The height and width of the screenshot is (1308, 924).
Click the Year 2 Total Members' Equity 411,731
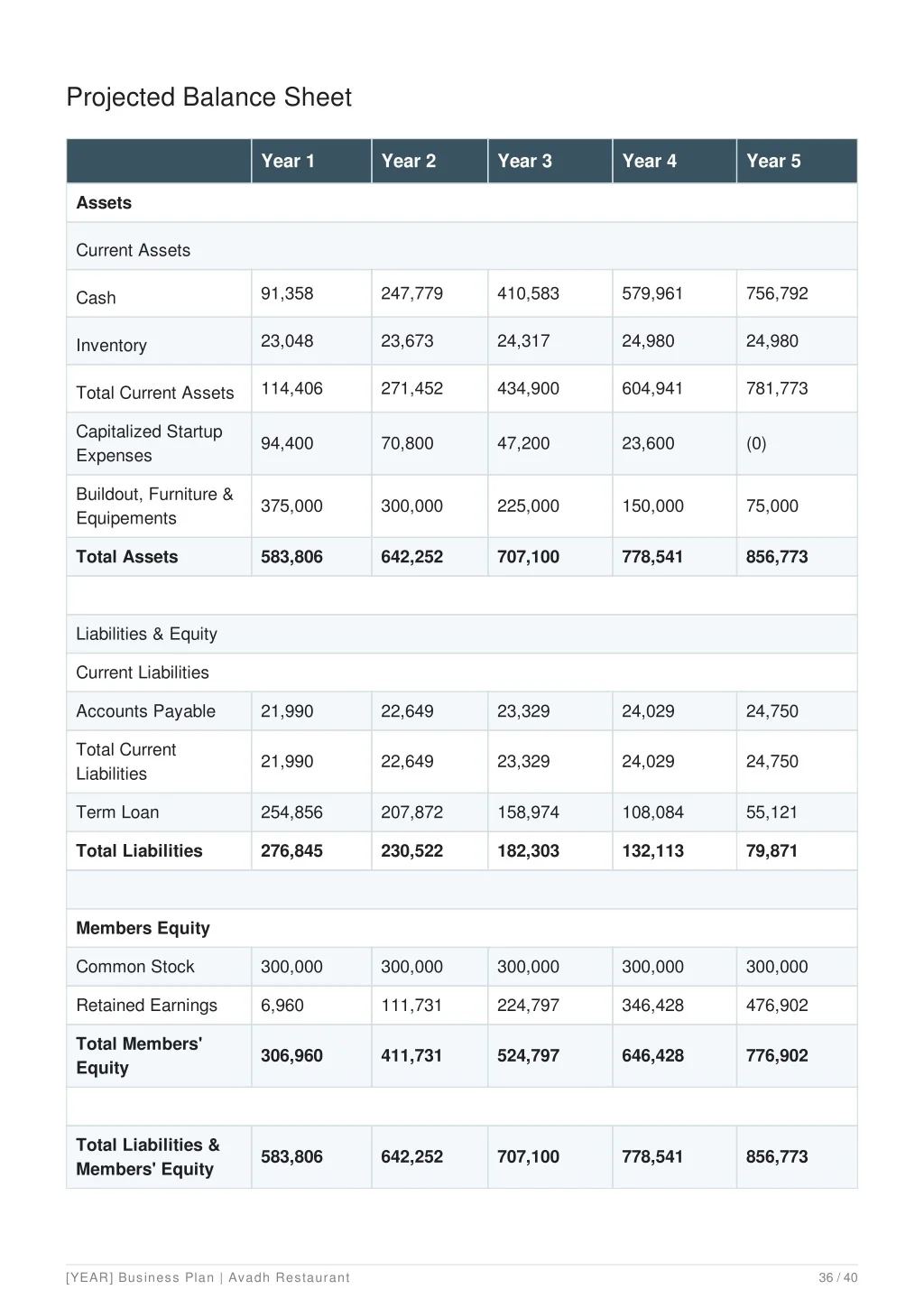coord(411,1055)
